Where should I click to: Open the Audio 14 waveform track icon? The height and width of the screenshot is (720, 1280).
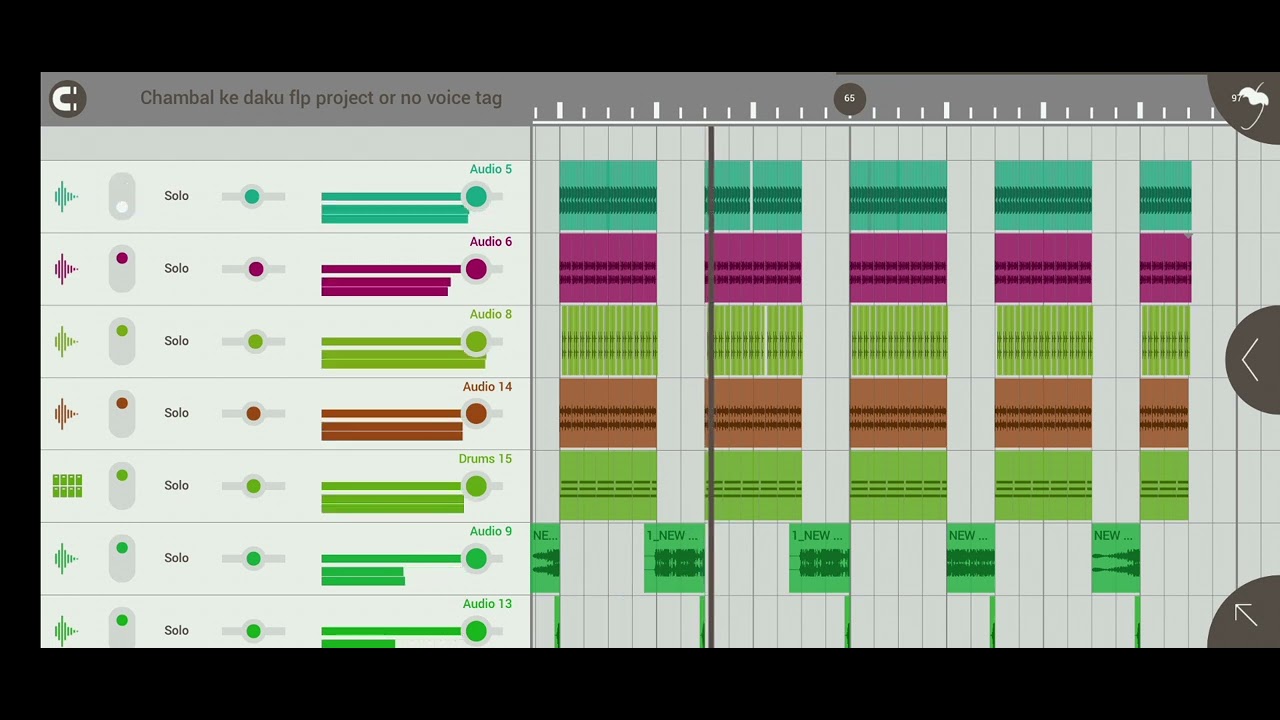[66, 413]
